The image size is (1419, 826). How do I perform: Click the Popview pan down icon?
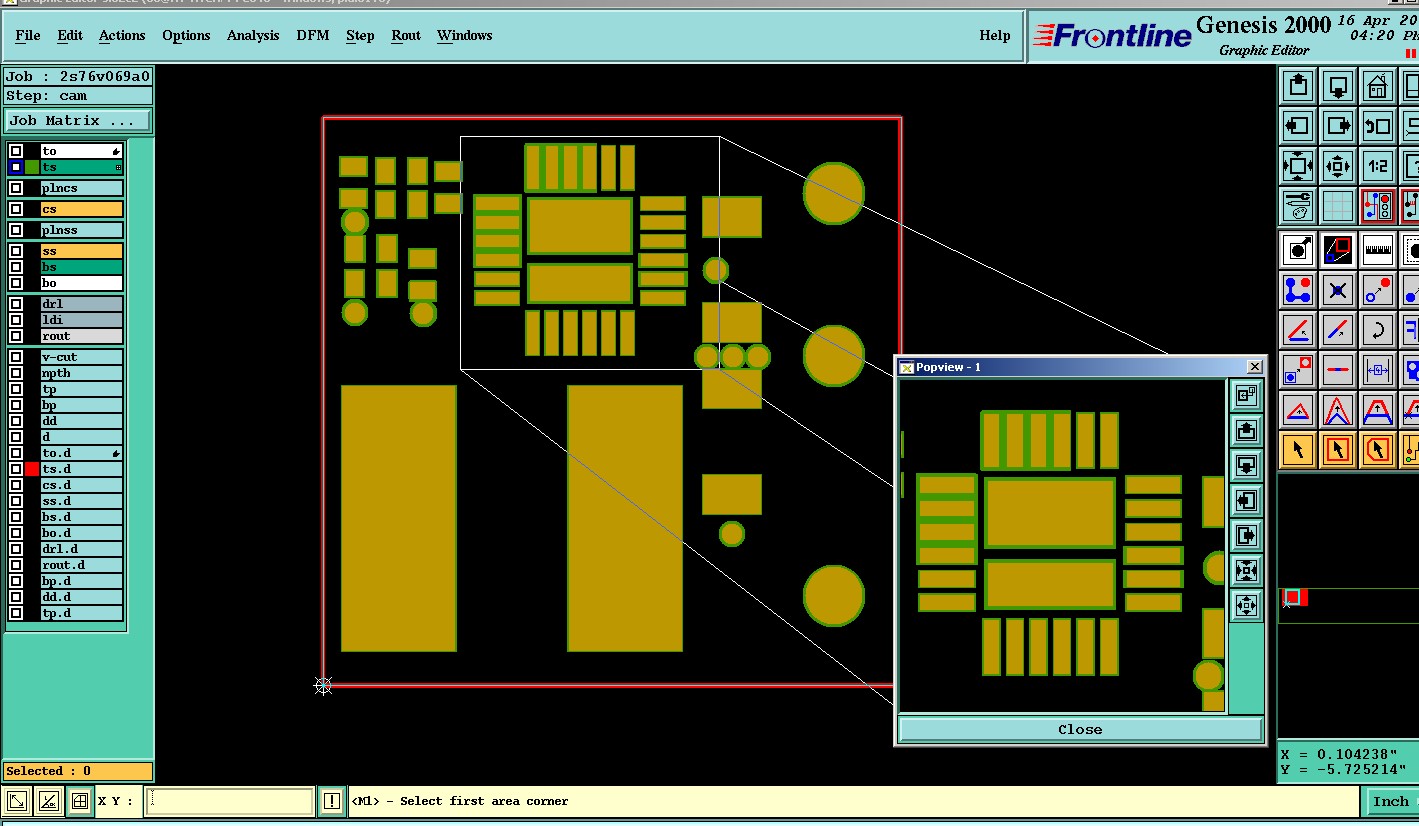[x=1246, y=465]
